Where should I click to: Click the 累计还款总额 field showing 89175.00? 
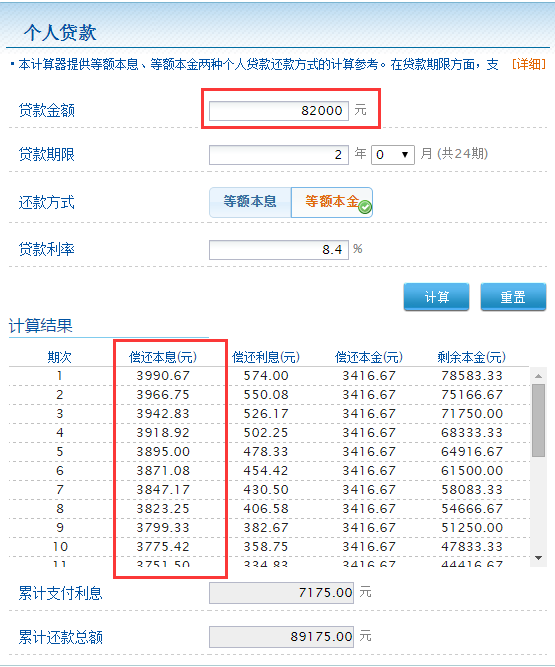[281, 637]
